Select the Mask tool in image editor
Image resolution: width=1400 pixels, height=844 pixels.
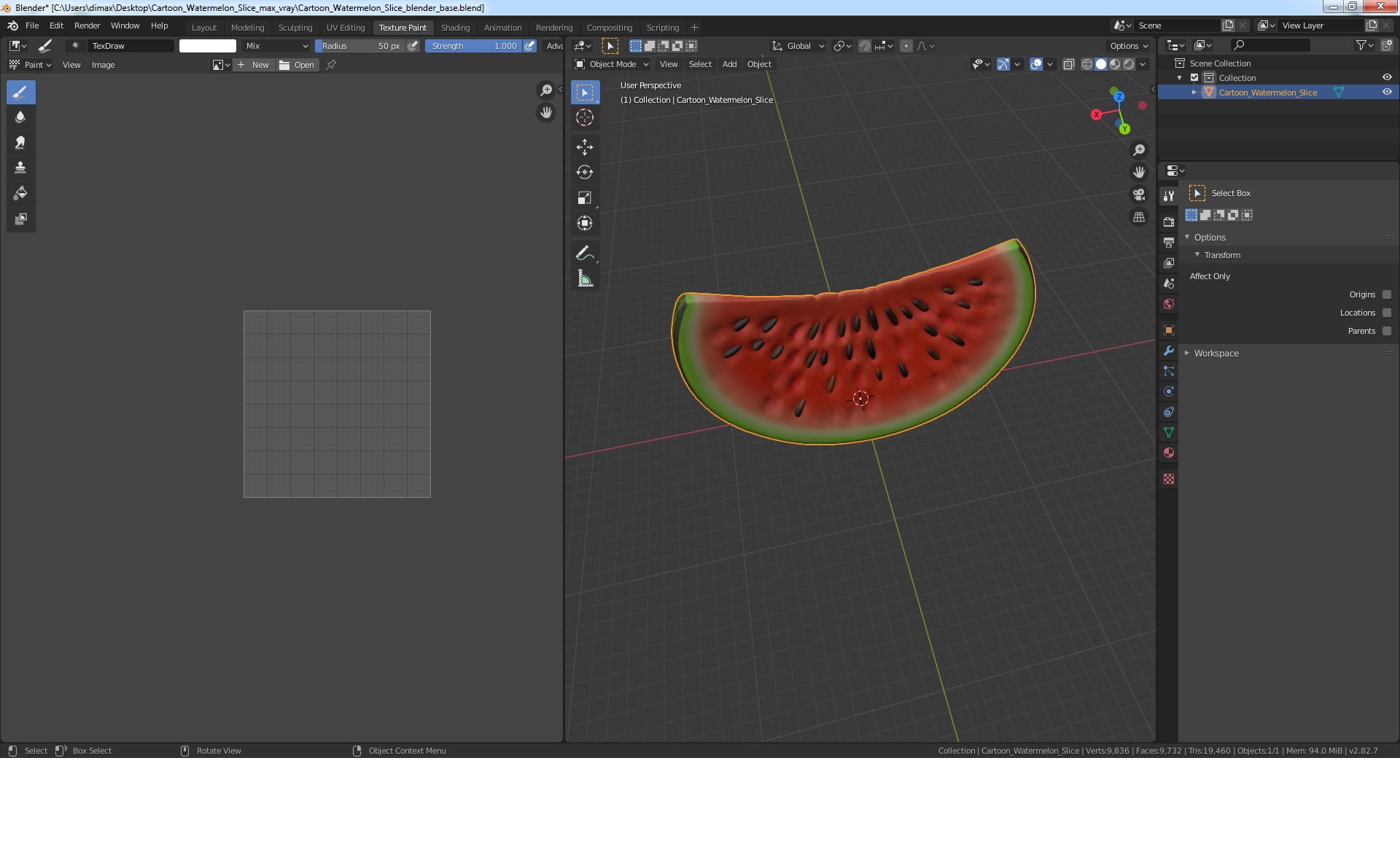(x=20, y=219)
